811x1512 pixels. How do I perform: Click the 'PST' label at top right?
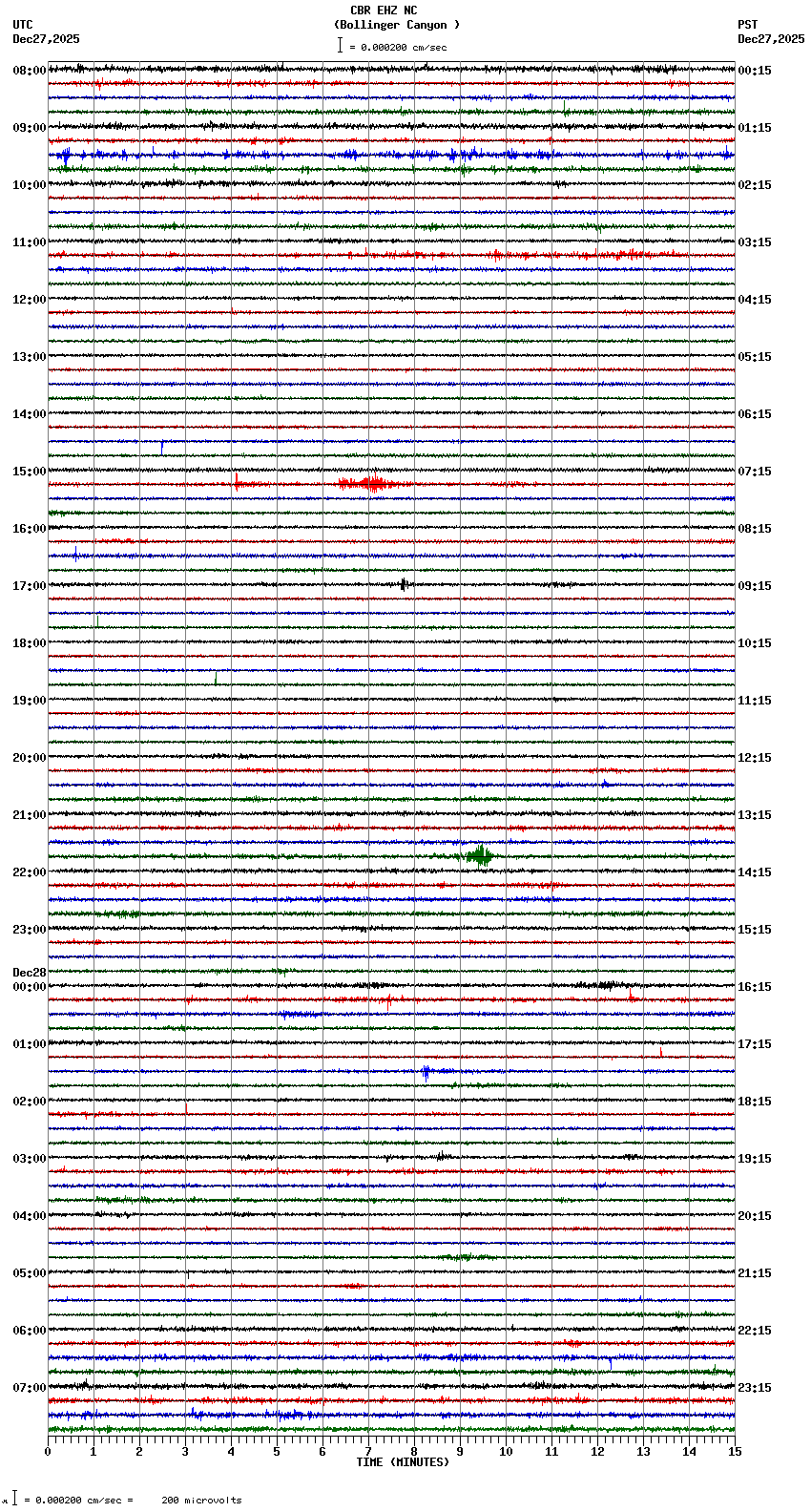pyautogui.click(x=748, y=25)
